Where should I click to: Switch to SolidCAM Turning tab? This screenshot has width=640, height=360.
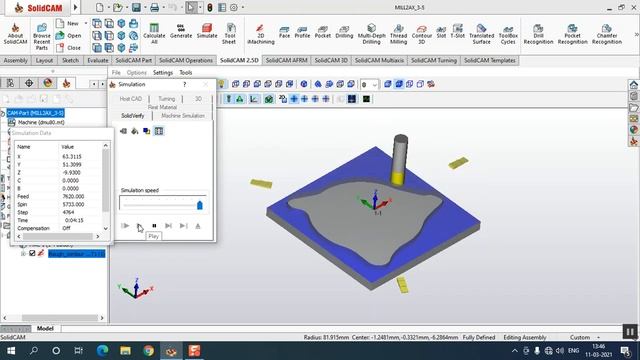[x=433, y=60]
